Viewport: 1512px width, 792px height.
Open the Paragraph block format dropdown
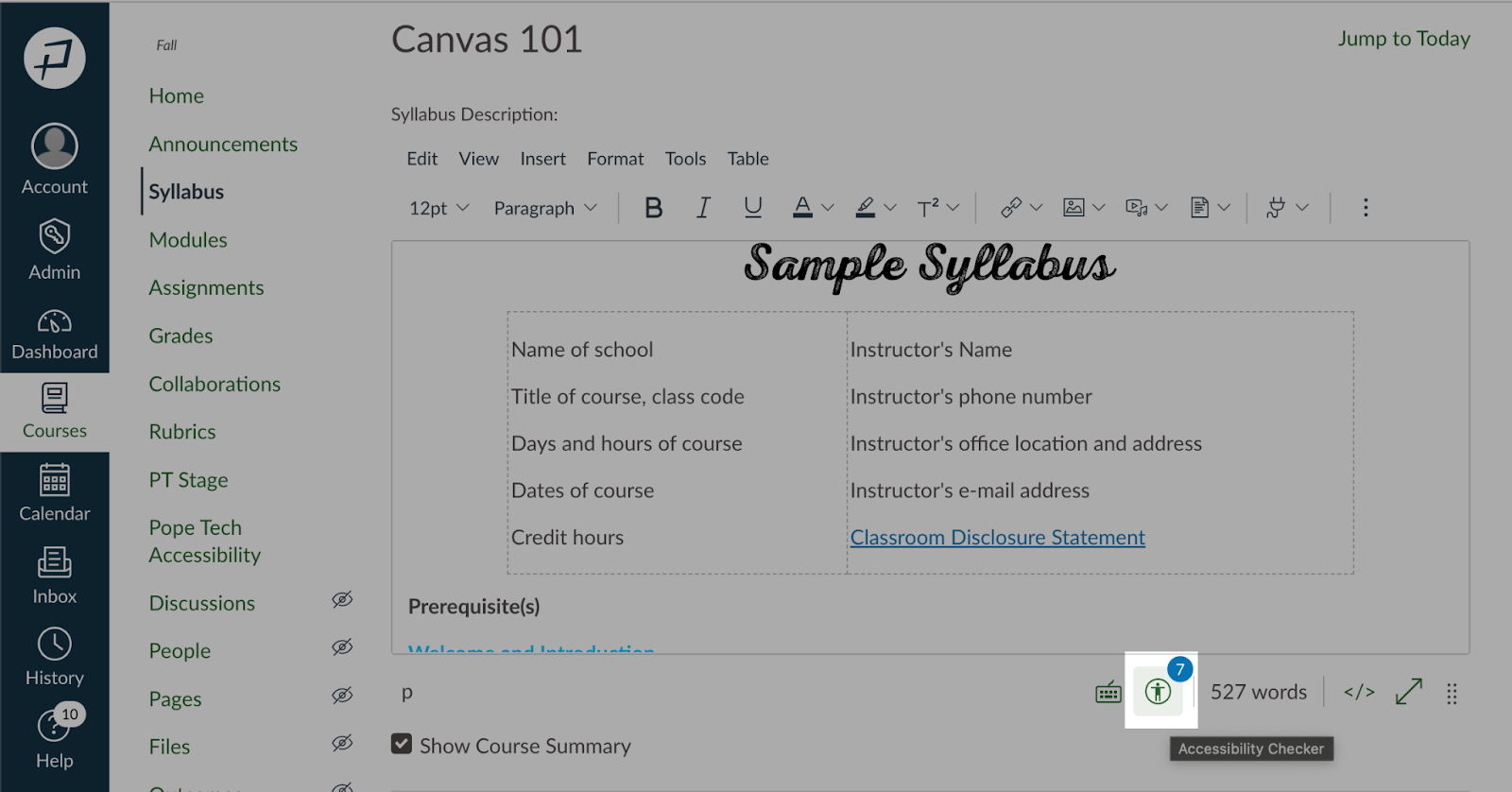545,208
